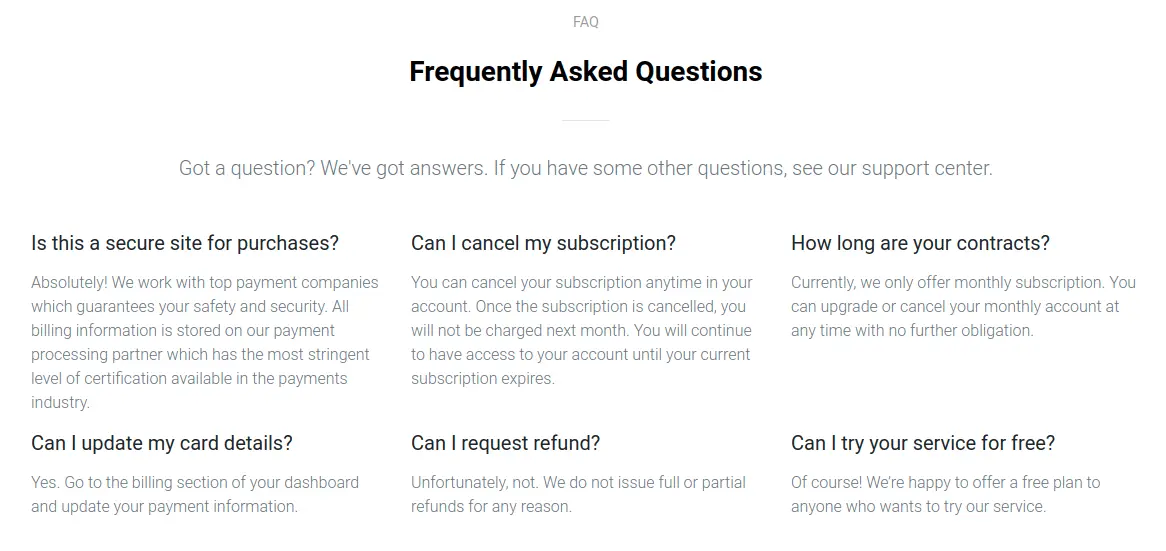
Task: Select "Is this a secure site for purchases?" question
Action: coord(185,243)
